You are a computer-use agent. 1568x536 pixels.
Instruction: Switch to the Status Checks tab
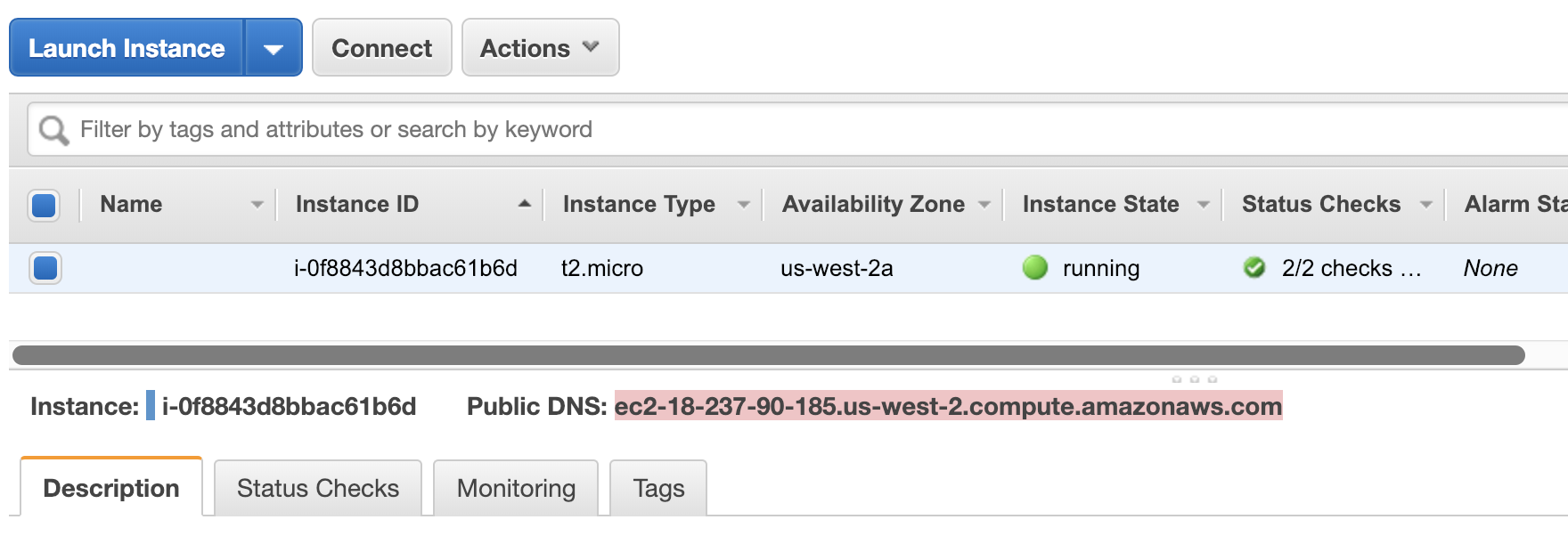pyautogui.click(x=318, y=488)
